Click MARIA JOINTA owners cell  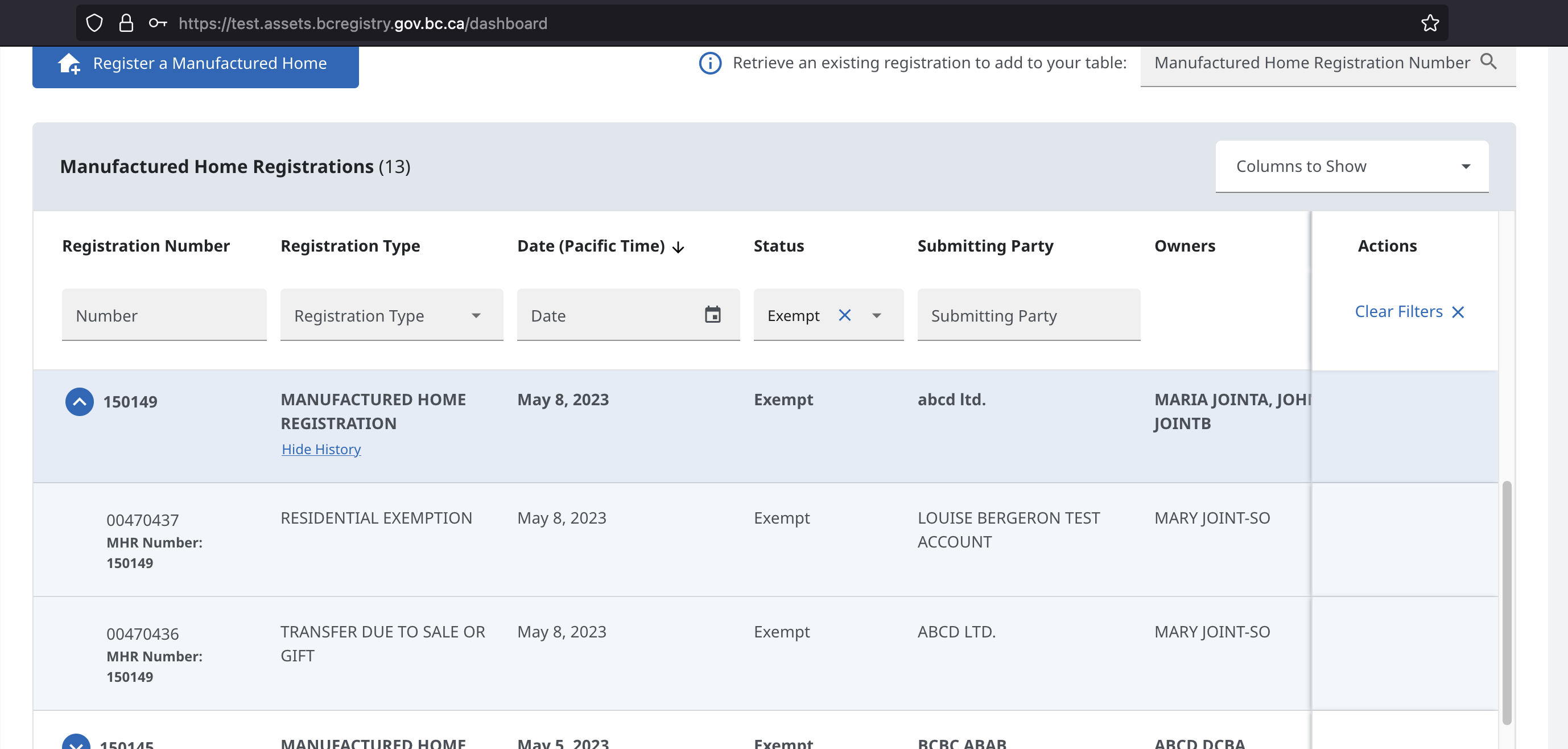click(x=1232, y=411)
